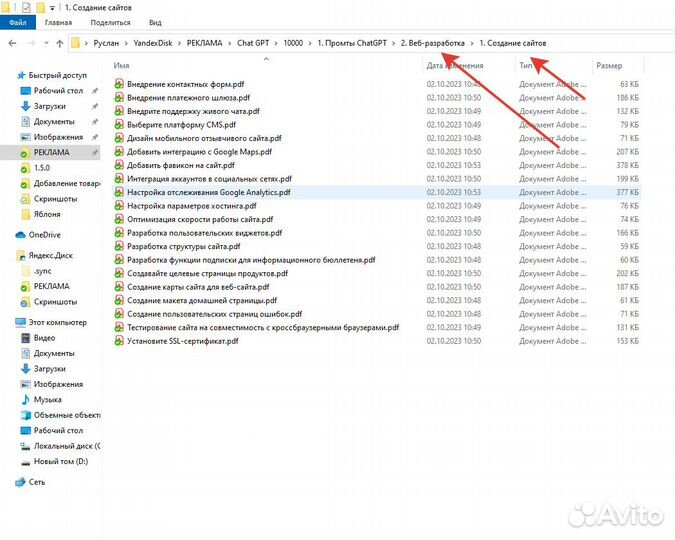Select file name Создание макета домашней страницы.pdf
The height and width of the screenshot is (540, 675).
coord(202,301)
